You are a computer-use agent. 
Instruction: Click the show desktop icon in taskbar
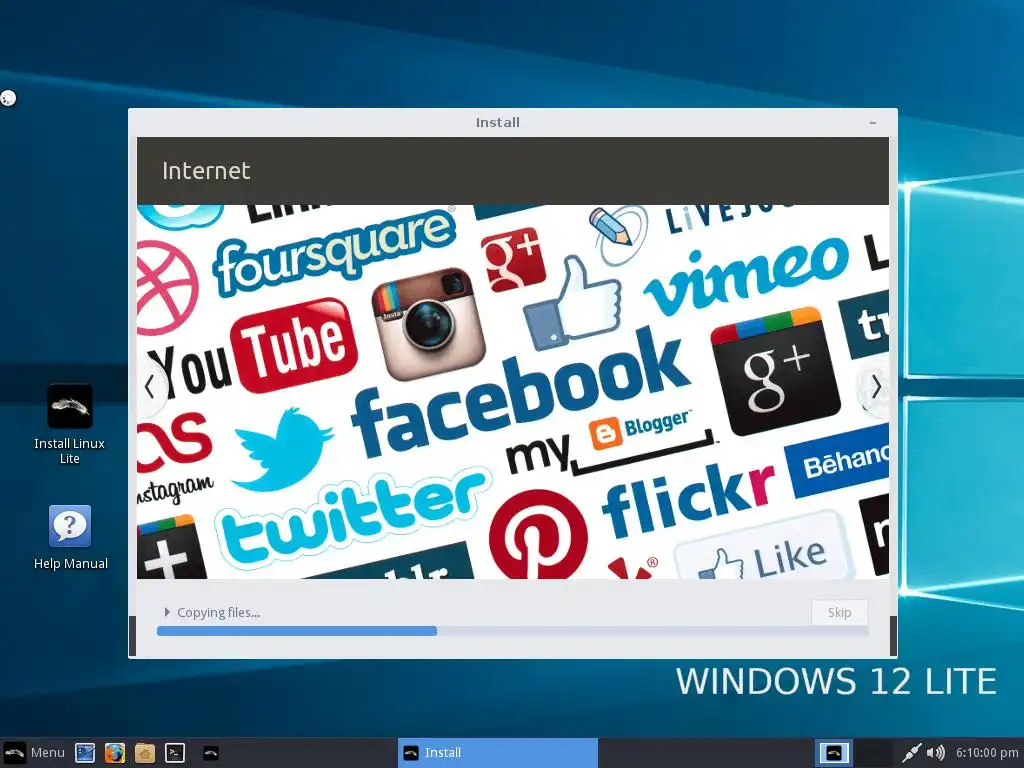pyautogui.click(x=85, y=753)
